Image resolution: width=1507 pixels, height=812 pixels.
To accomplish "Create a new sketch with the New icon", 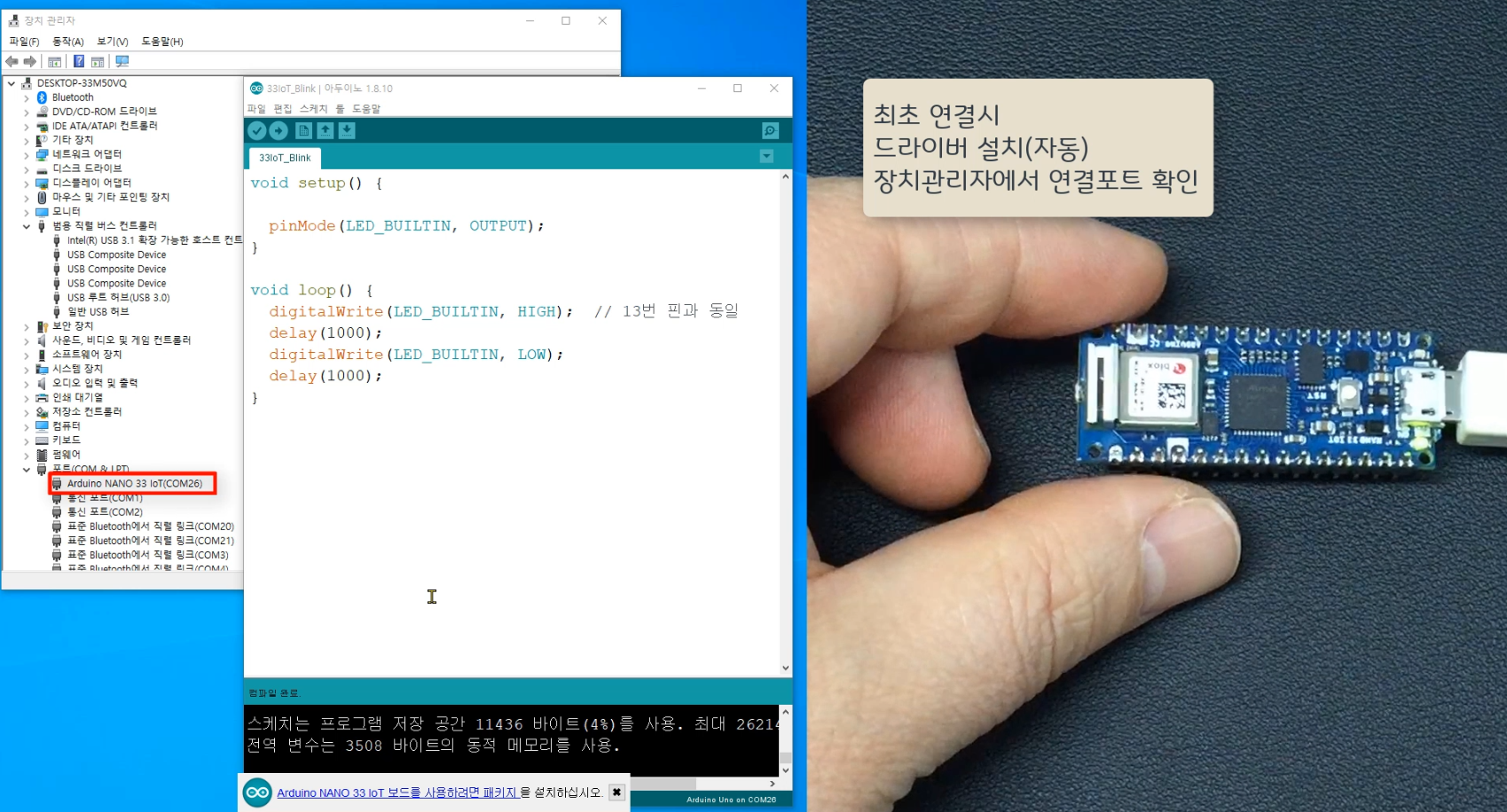I will tap(303, 130).
